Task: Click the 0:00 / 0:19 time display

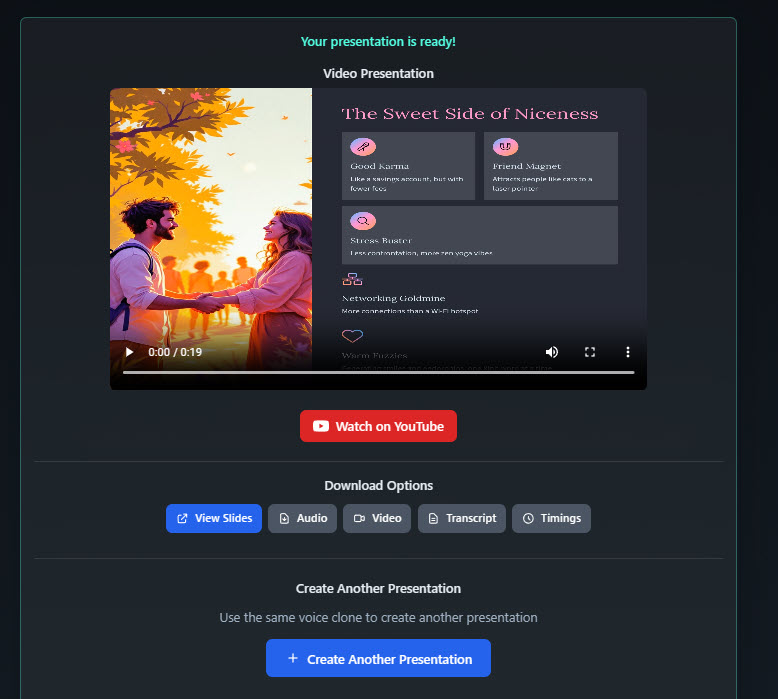Action: (175, 352)
